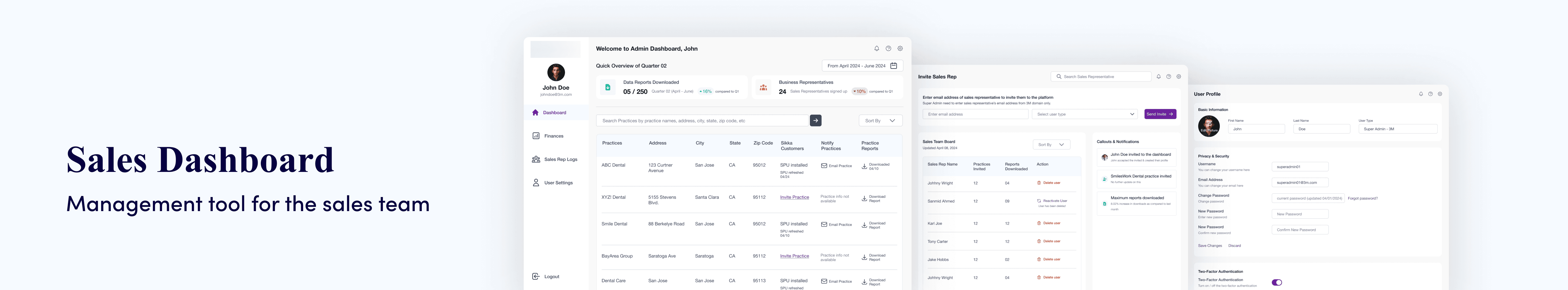Click Invite Practice link for XYZ! Dental
1568x290 pixels.
click(x=794, y=197)
